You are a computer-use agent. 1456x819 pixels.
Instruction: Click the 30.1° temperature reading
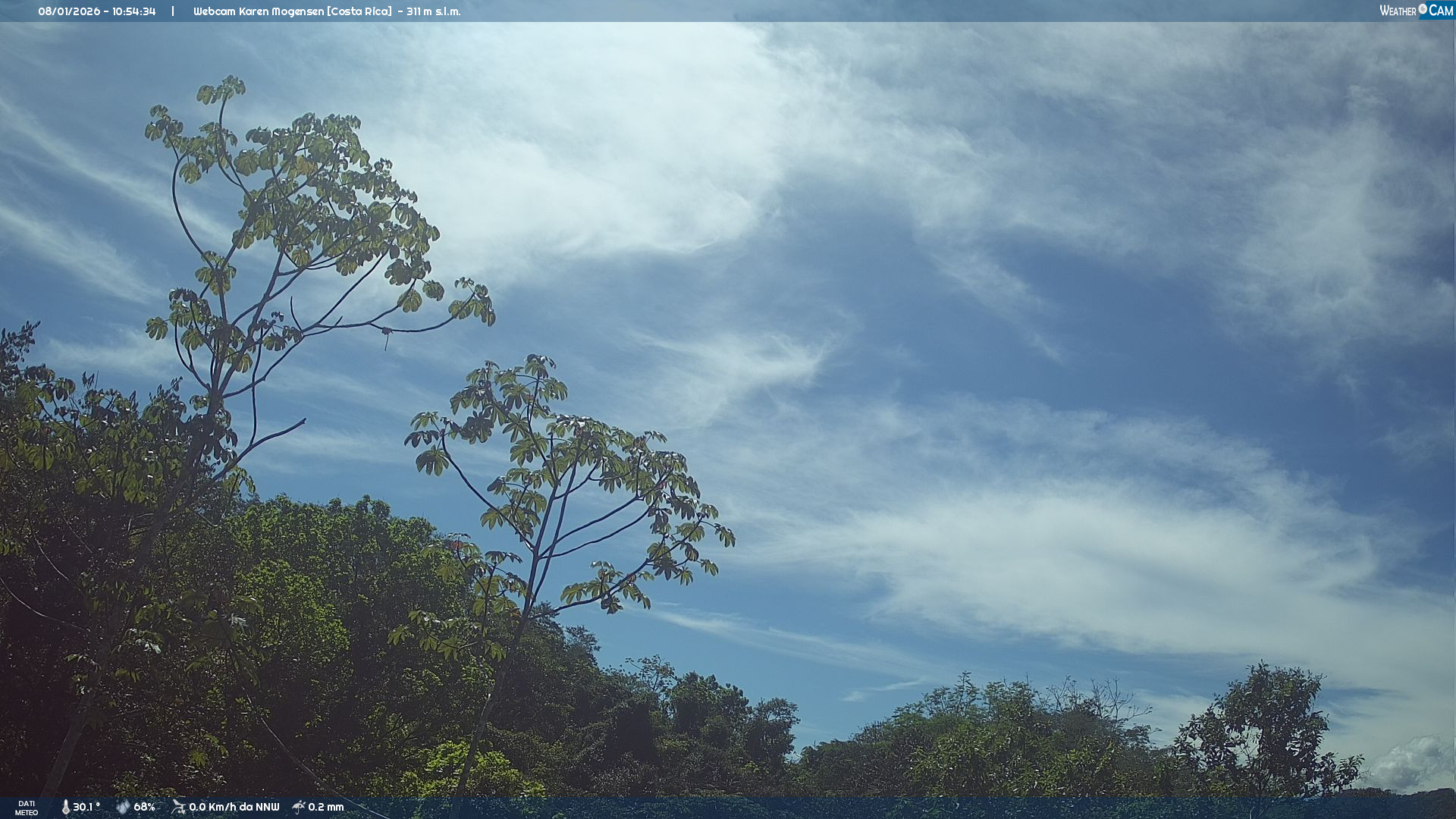[x=86, y=807]
